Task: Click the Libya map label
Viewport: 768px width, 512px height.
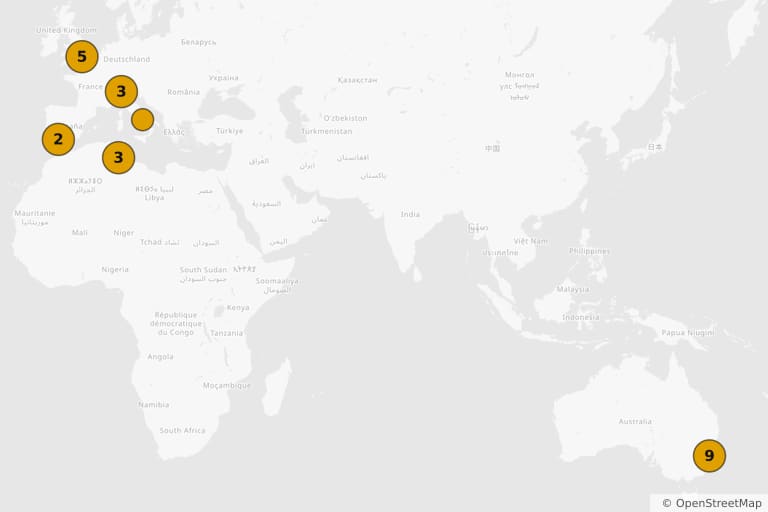Action: [154, 197]
